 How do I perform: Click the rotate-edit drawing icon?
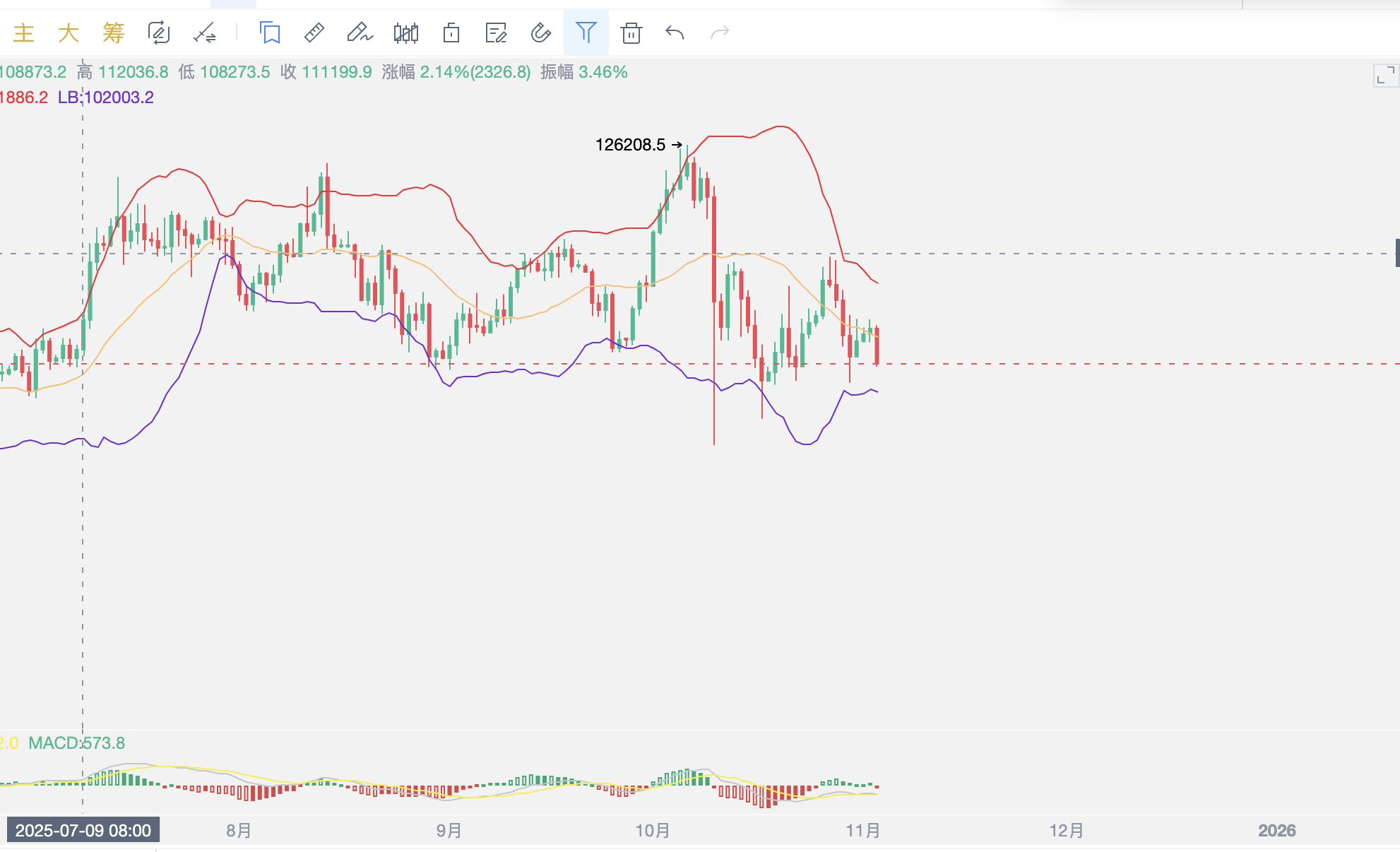[x=159, y=32]
